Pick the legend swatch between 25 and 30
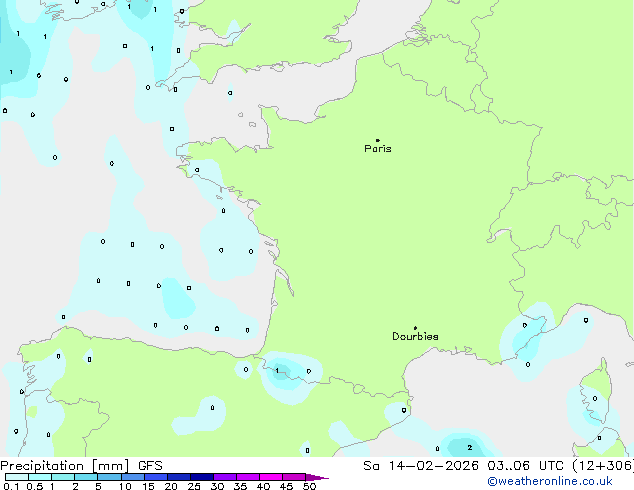The image size is (634, 490). click(202, 477)
